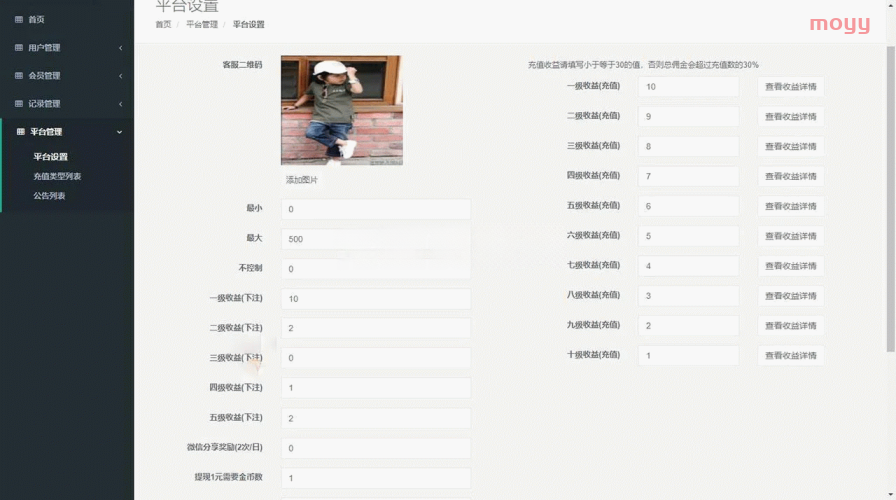Click 查看收益详情 for 七级收益(充值)

[x=791, y=266]
